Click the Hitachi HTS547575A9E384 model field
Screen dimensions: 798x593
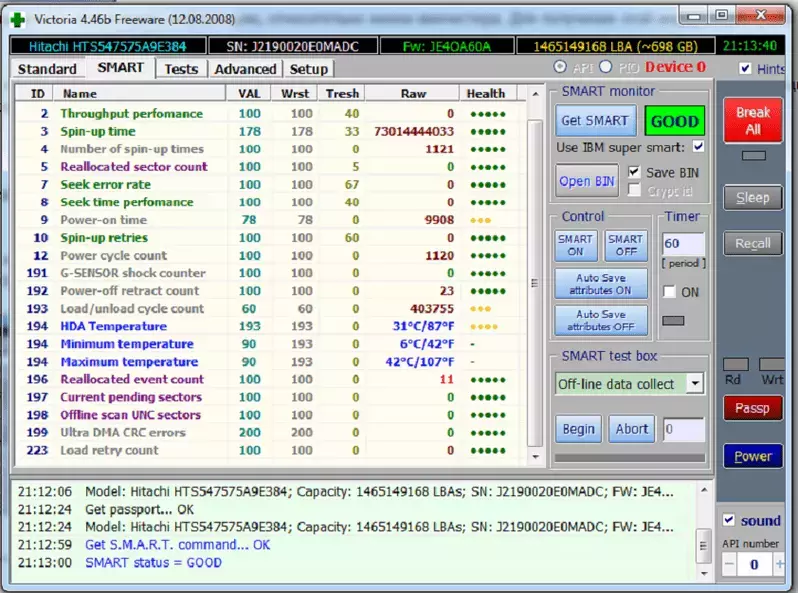coord(108,46)
